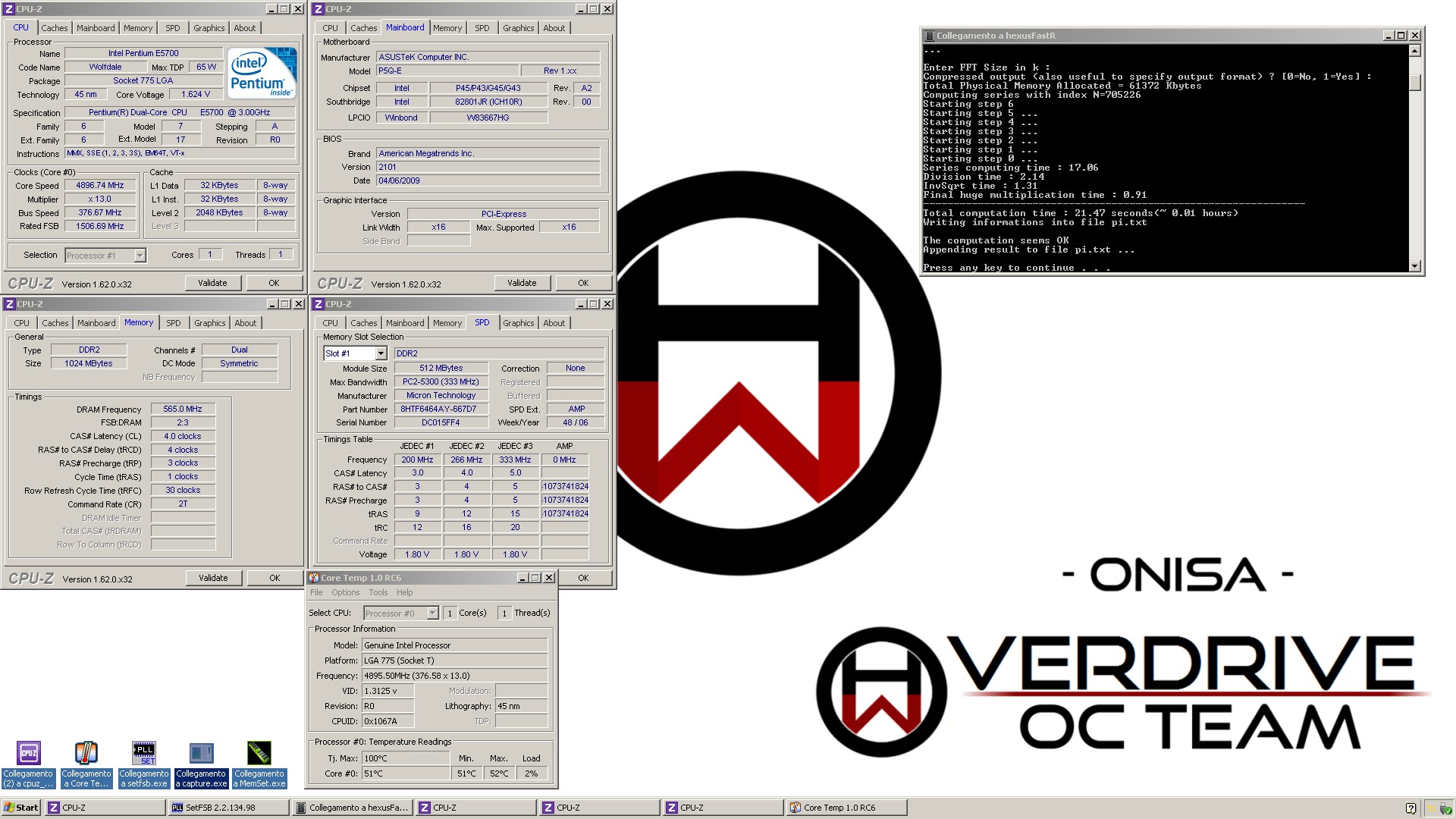Click the console vertical scrollbar thumb
The image size is (1456, 819).
[1415, 82]
